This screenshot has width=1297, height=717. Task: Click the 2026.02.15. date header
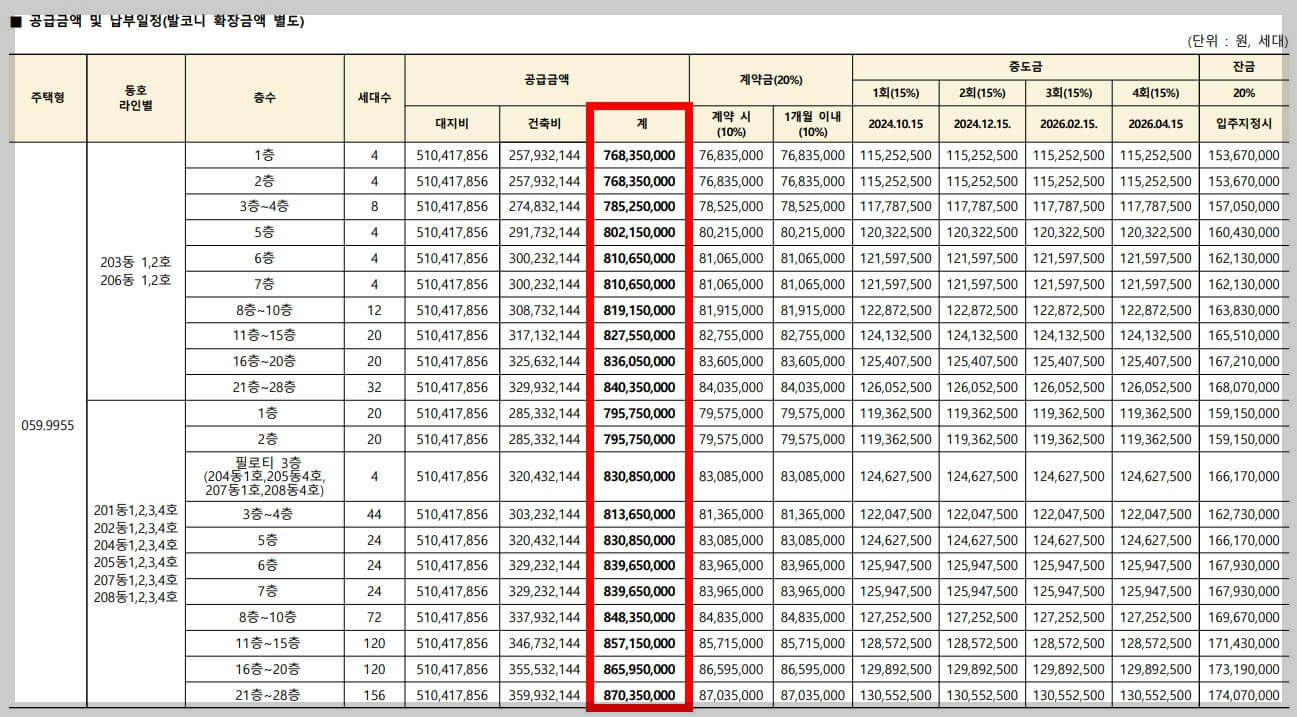[1069, 124]
